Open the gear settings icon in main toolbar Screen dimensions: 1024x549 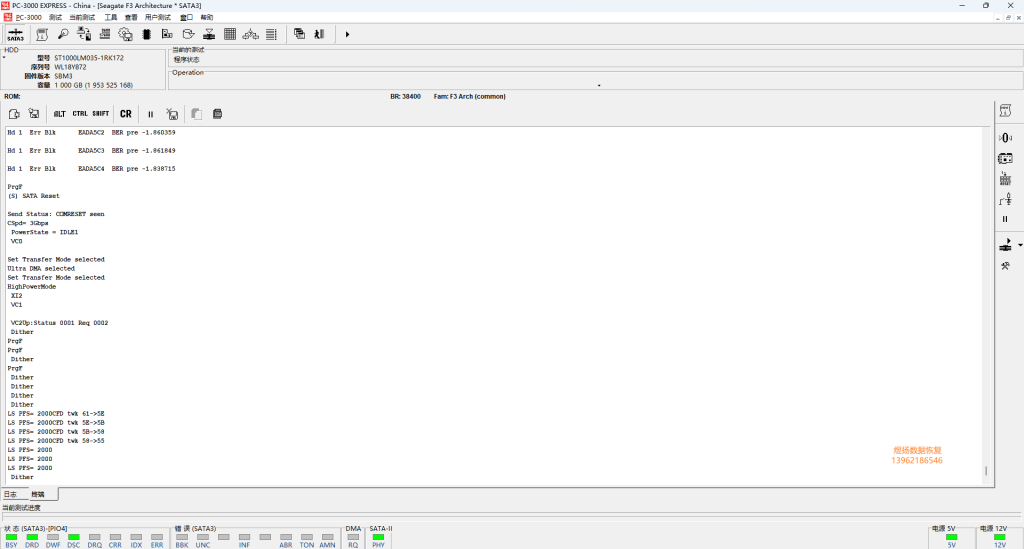pyautogui.click(x=125, y=35)
